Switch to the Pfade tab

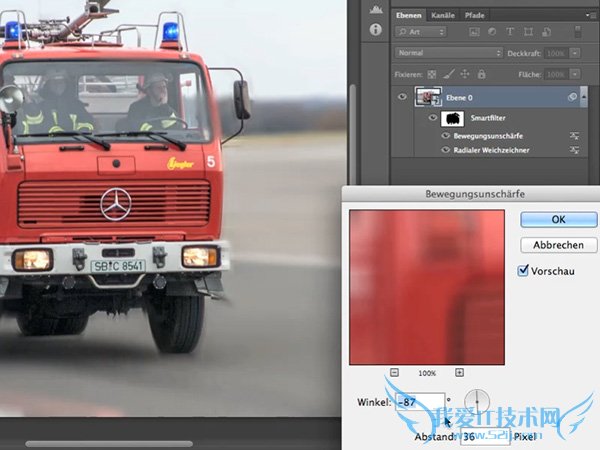(x=474, y=15)
